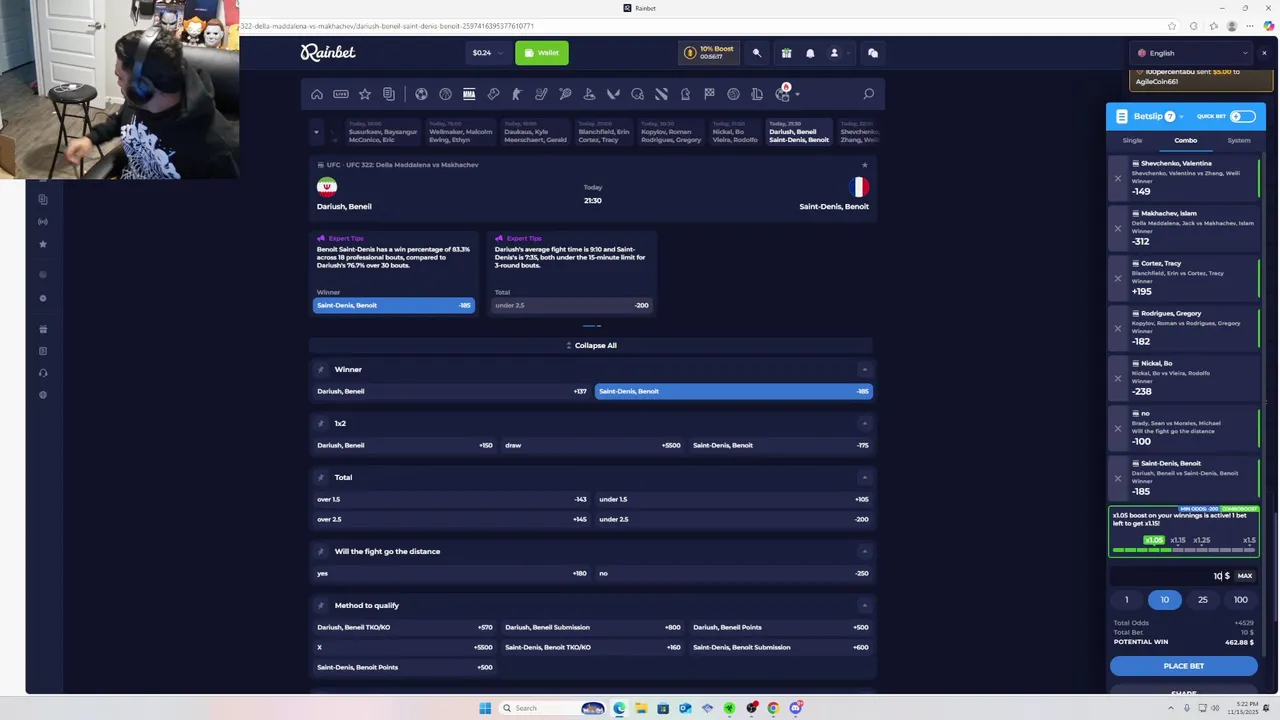Switch to the Combo betslip tab
Screen dimensions: 1280x720
click(1185, 140)
